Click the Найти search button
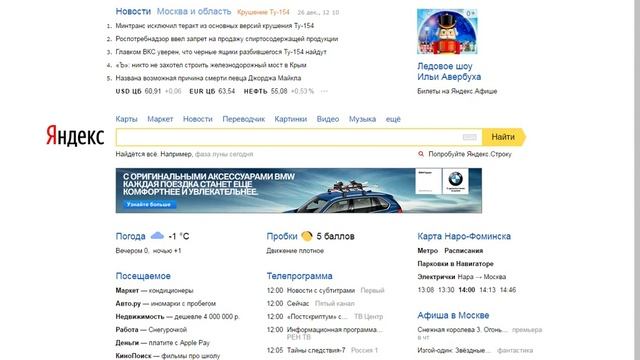 (504, 137)
